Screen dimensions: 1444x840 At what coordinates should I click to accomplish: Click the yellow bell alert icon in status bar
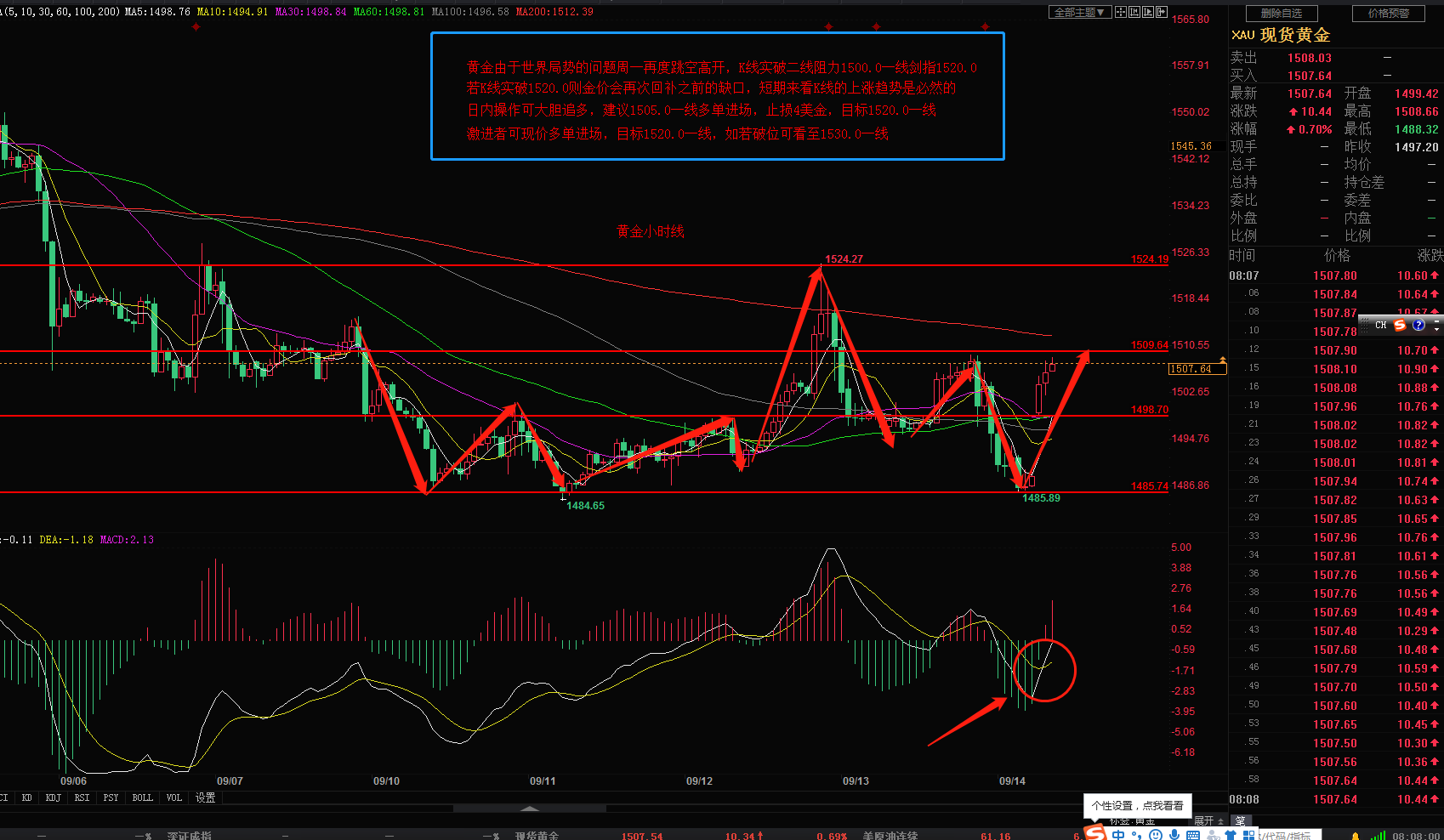point(1355,836)
